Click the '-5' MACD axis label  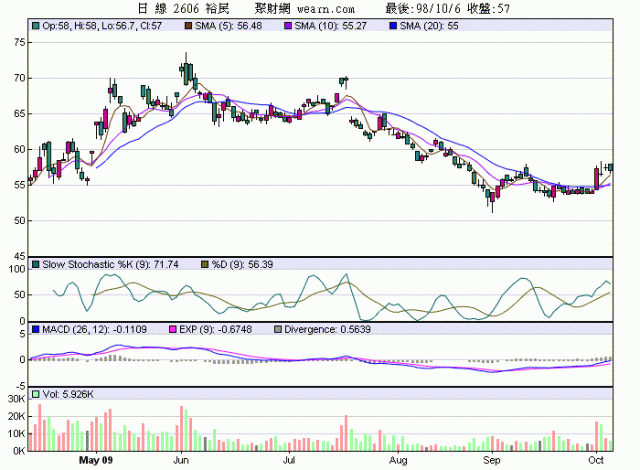click(20, 386)
